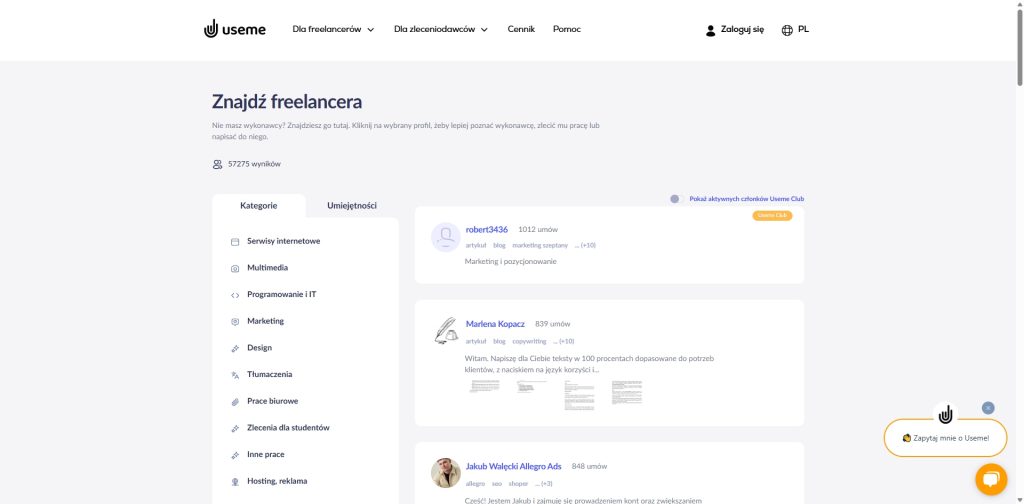The width and height of the screenshot is (1024, 504).
Task: Click the globe language icon
Action: [787, 30]
